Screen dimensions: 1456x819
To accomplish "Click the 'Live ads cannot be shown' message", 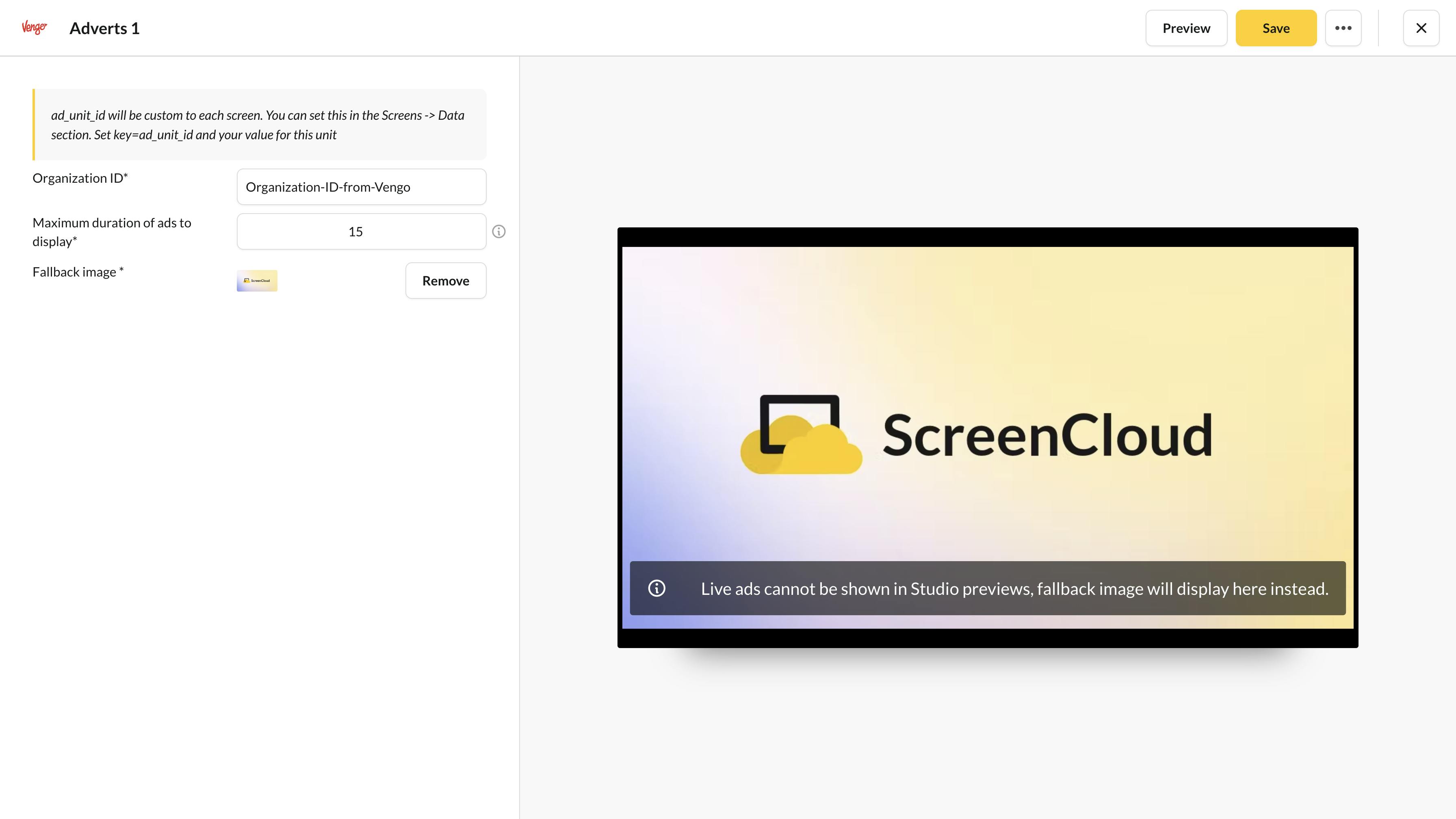I will [1014, 588].
